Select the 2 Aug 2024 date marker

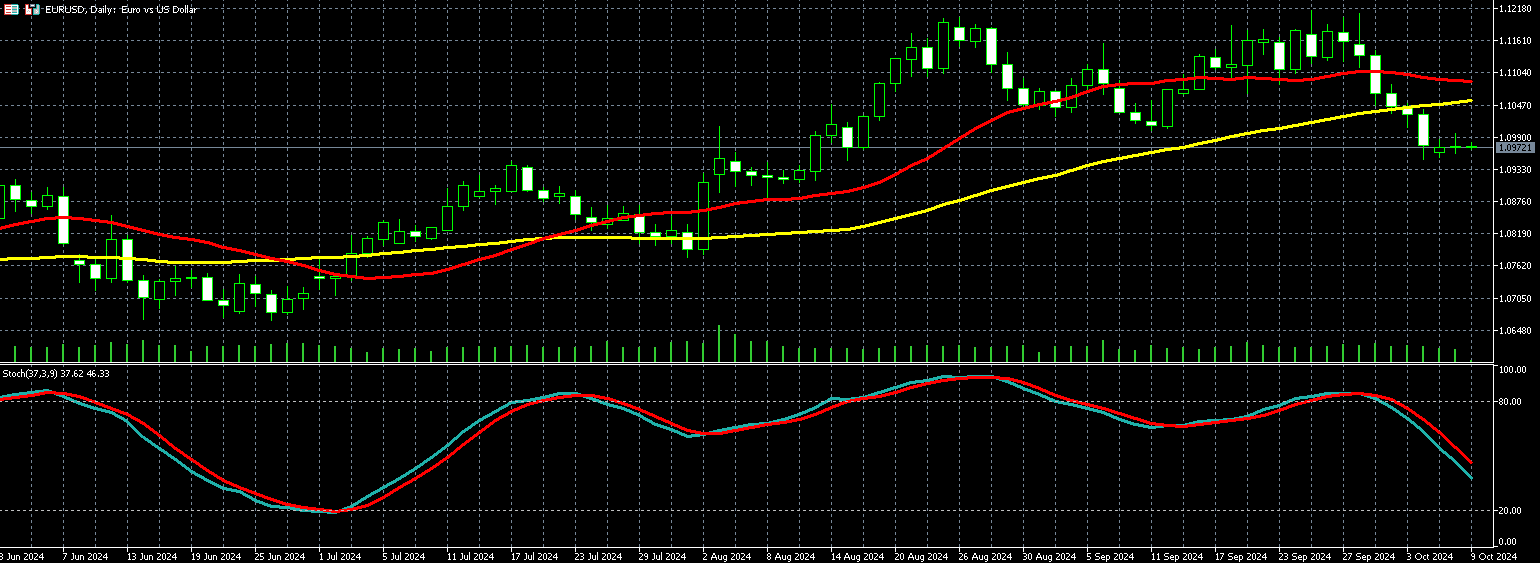click(x=726, y=556)
